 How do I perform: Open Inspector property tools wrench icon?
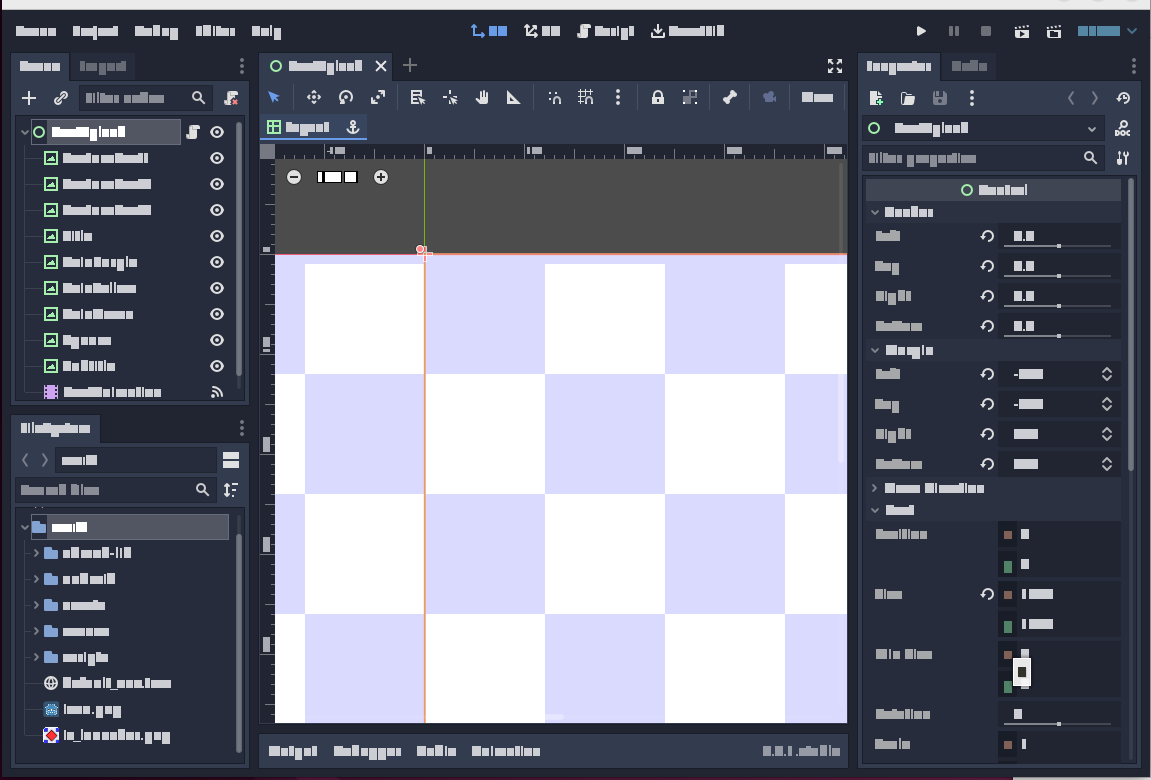[x=1122, y=158]
